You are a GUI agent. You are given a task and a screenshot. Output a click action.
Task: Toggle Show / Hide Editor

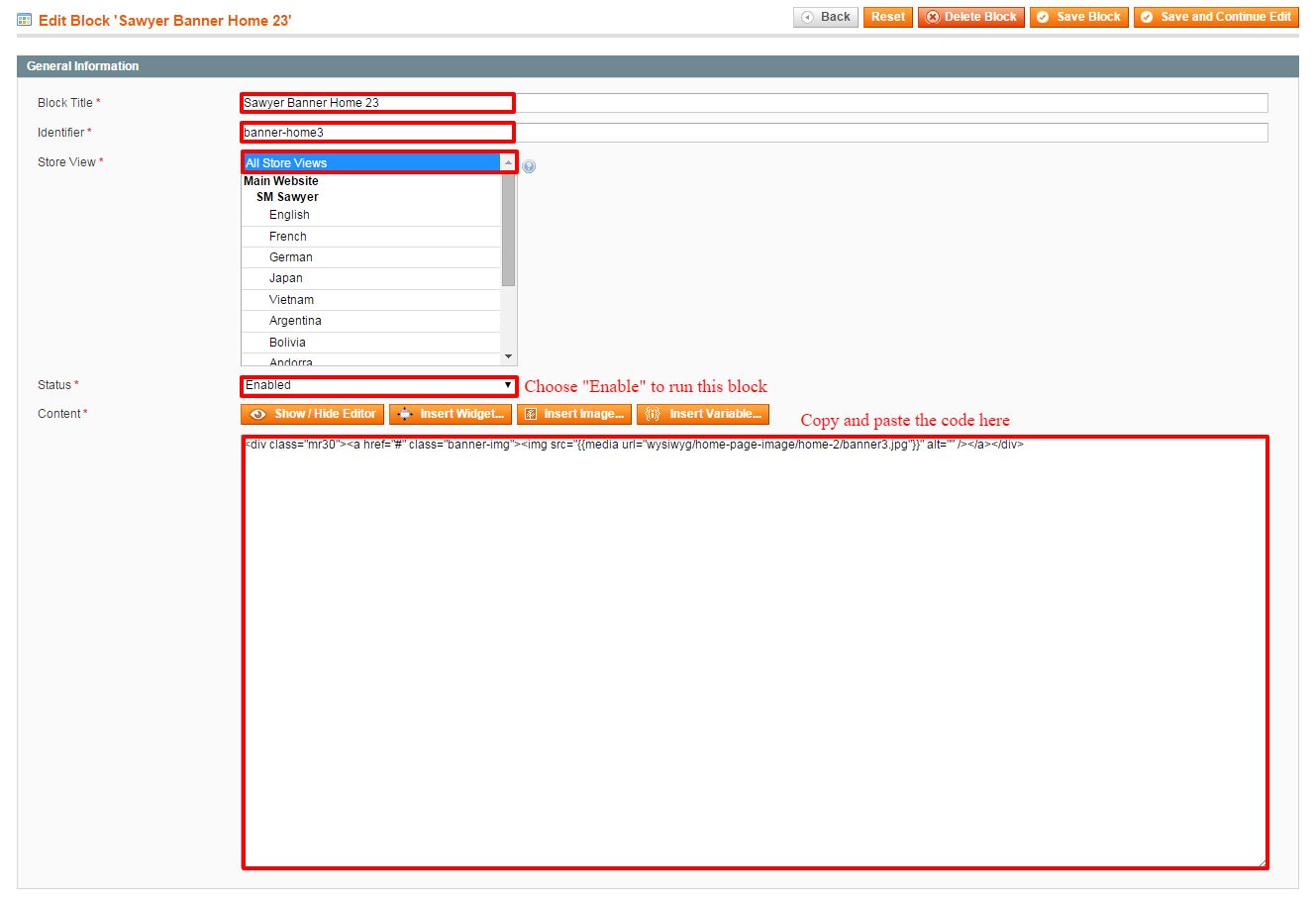click(x=313, y=414)
